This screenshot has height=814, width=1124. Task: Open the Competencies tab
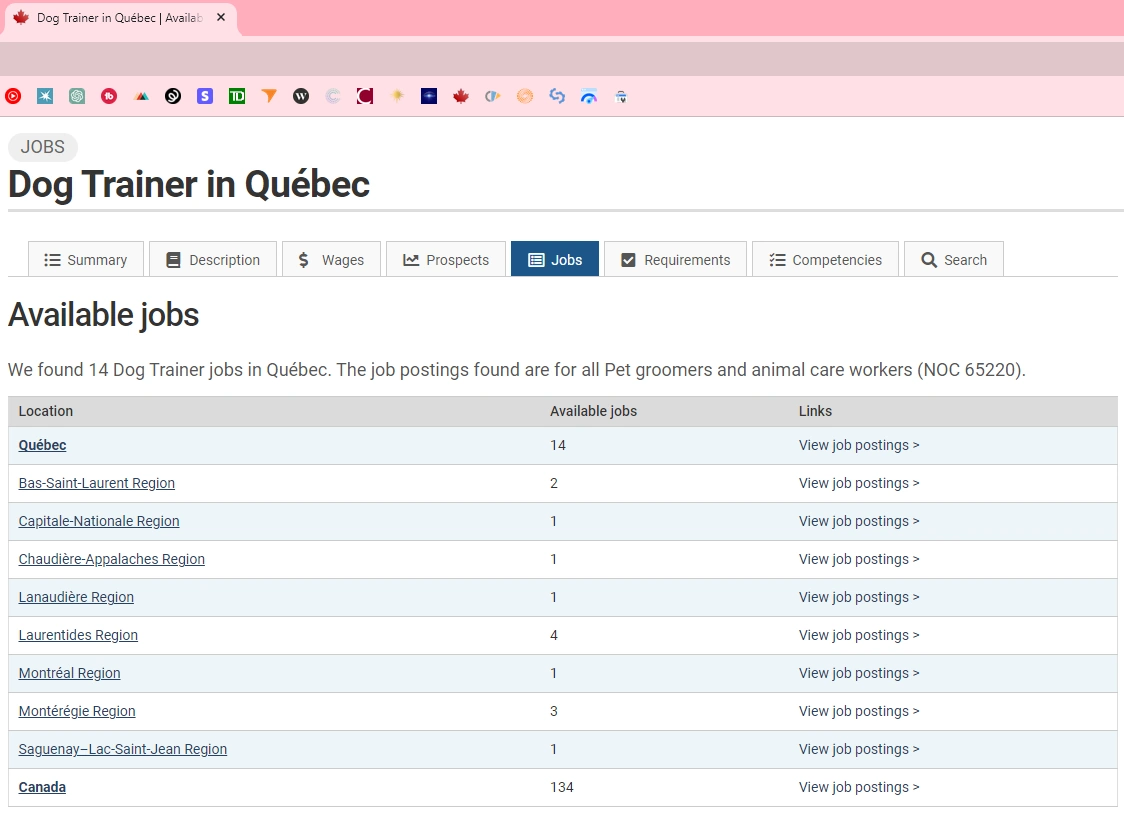(x=825, y=260)
